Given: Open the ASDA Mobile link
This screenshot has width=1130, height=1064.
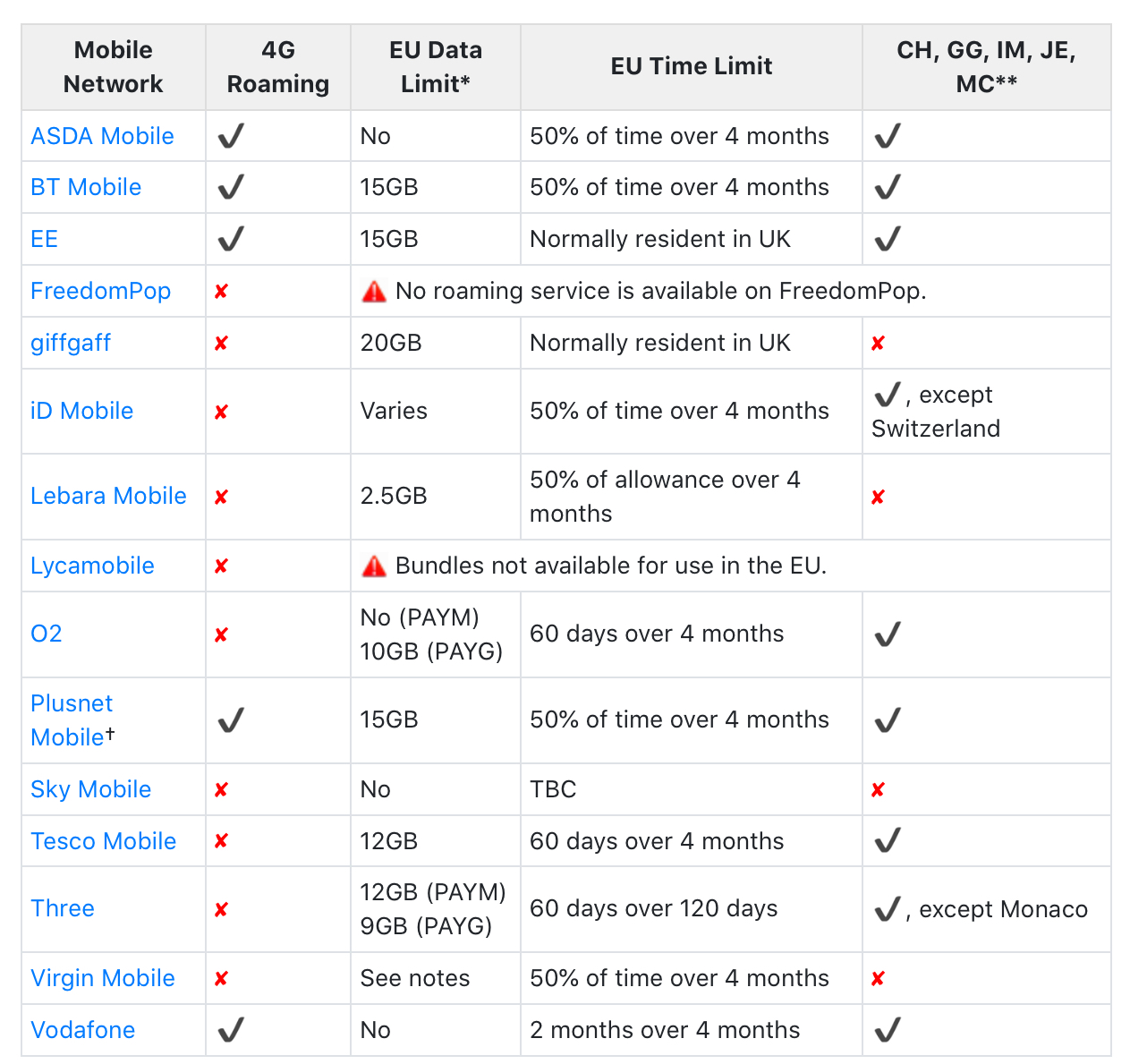Looking at the screenshot, I should pos(102,136).
